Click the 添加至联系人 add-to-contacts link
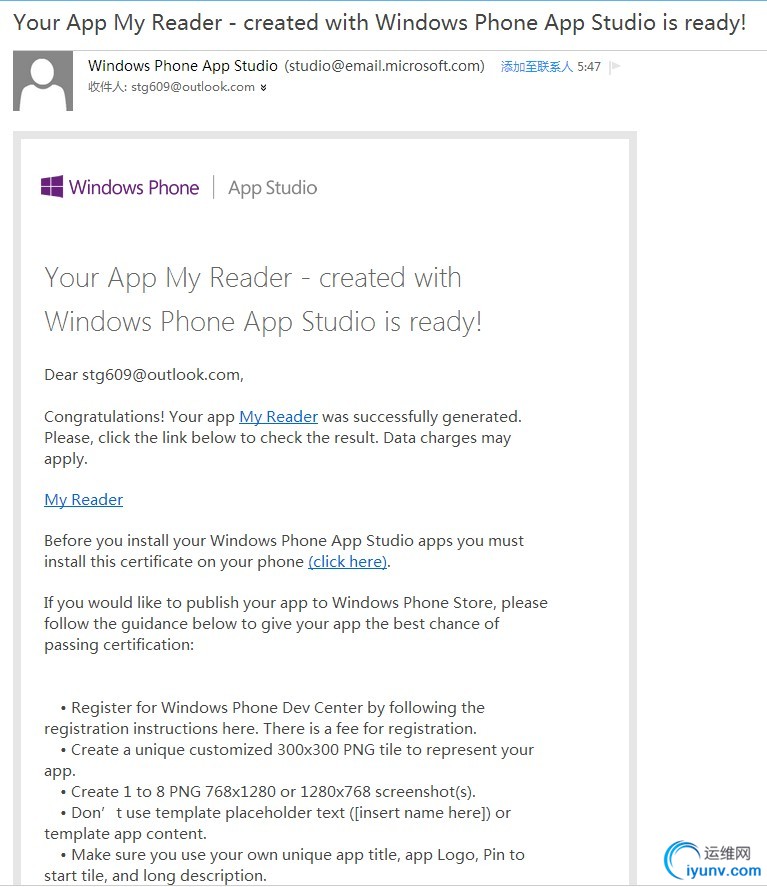The width and height of the screenshot is (767, 887). click(x=537, y=67)
